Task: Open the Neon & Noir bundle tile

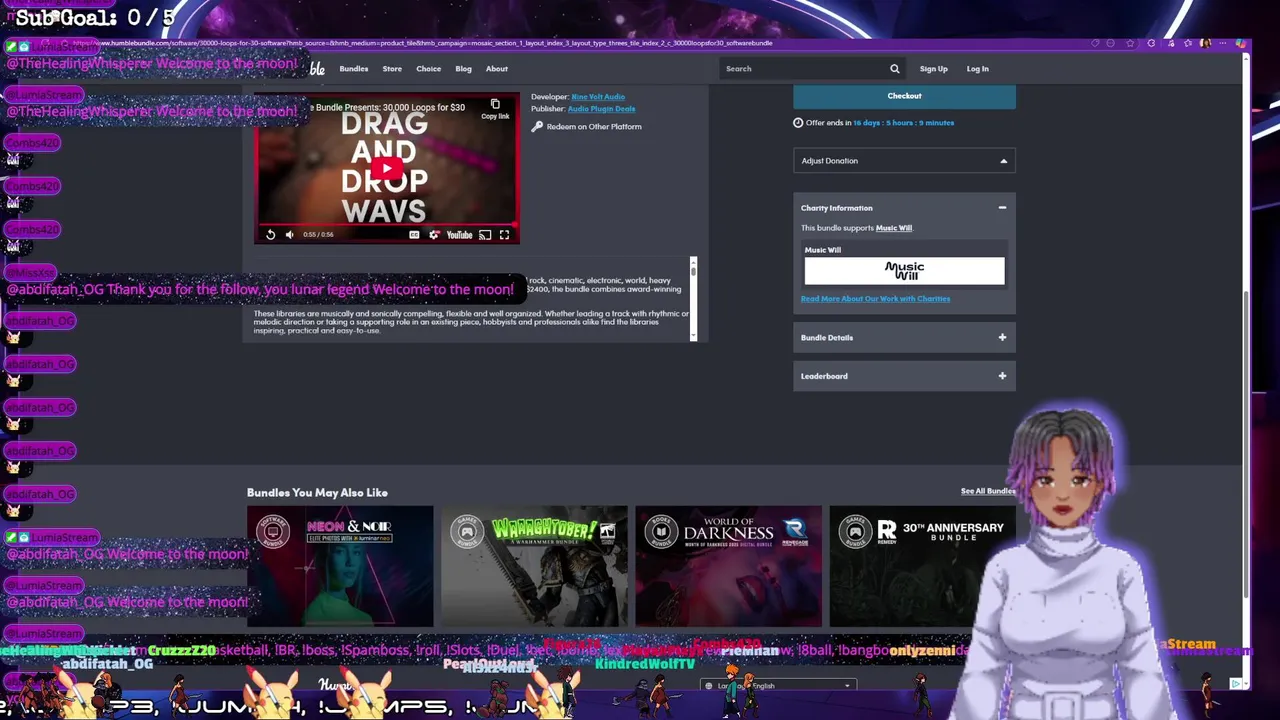Action: tap(340, 566)
